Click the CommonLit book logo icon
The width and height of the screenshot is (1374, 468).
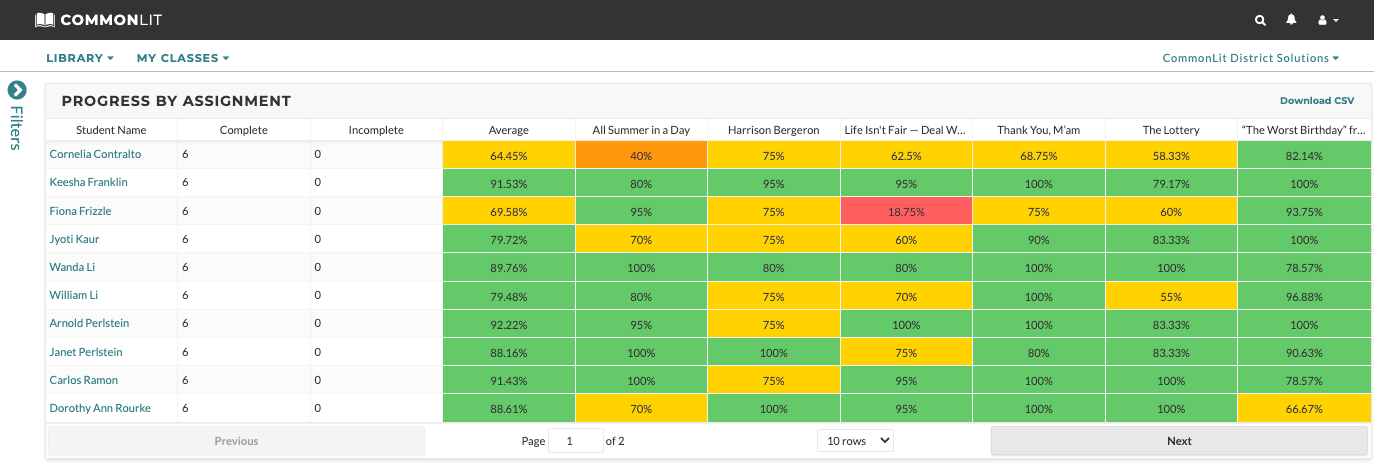(x=45, y=20)
